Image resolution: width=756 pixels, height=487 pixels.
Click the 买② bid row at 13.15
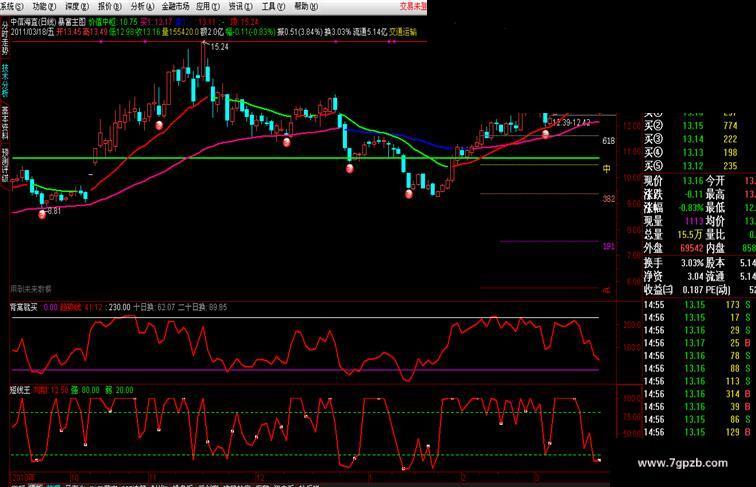pyautogui.click(x=690, y=125)
